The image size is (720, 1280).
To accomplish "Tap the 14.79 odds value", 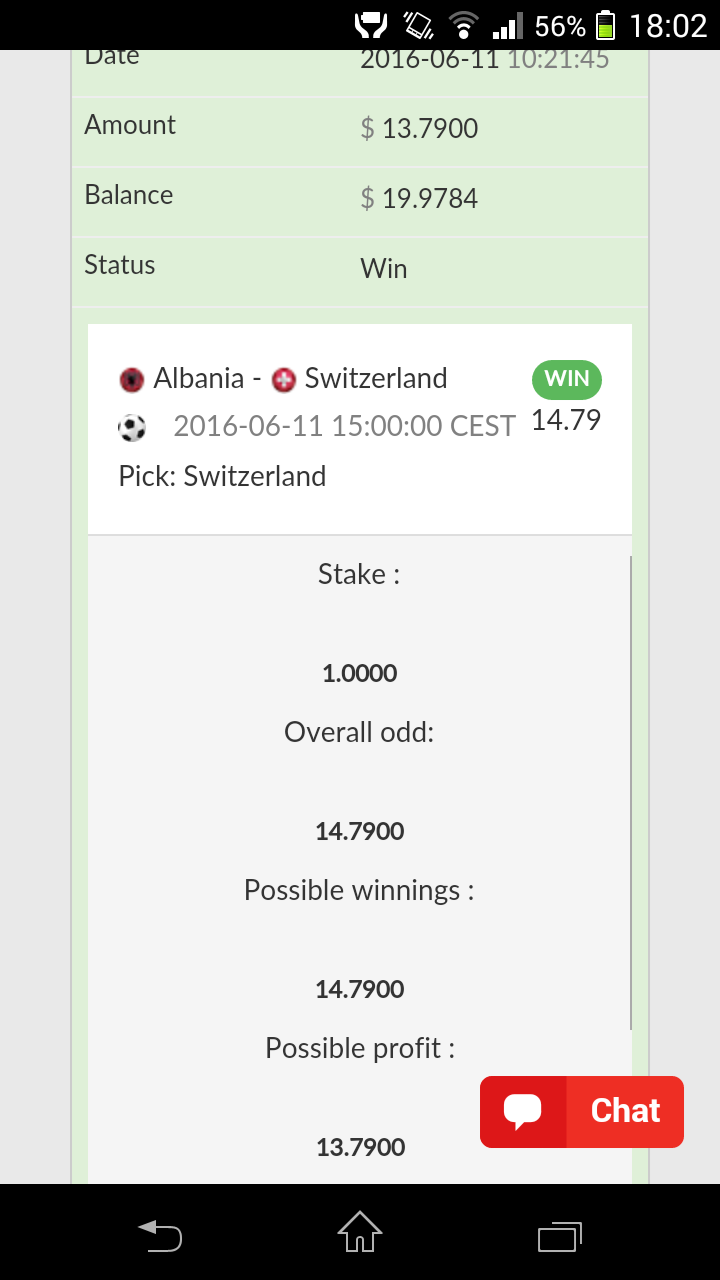I will tap(566, 420).
